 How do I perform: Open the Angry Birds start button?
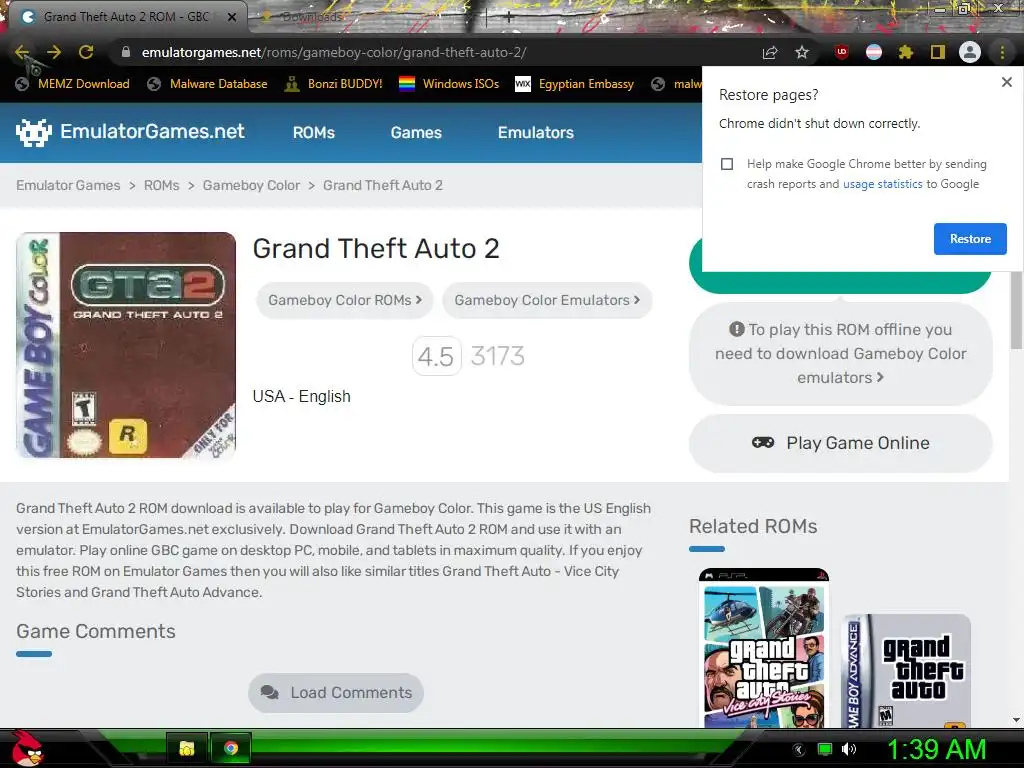(27, 748)
